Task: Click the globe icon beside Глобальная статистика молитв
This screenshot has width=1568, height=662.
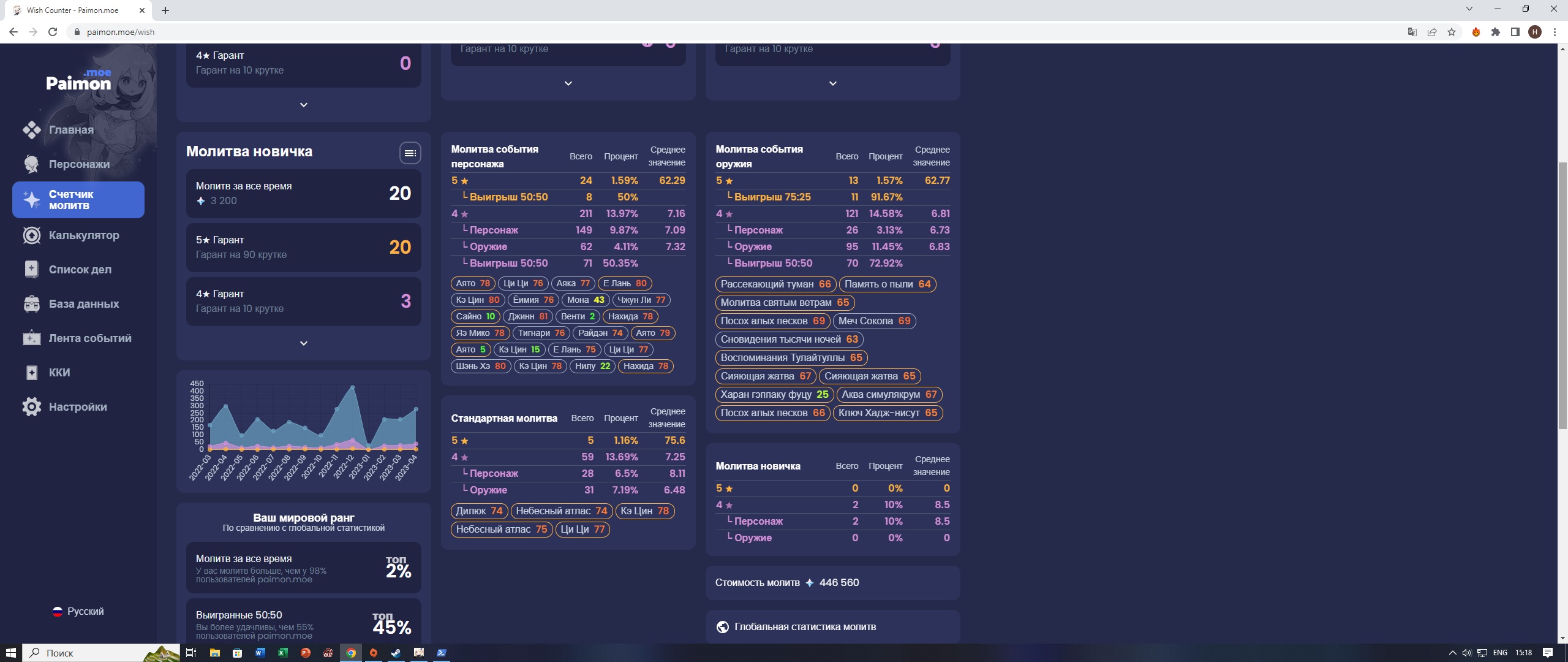Action: [723, 626]
